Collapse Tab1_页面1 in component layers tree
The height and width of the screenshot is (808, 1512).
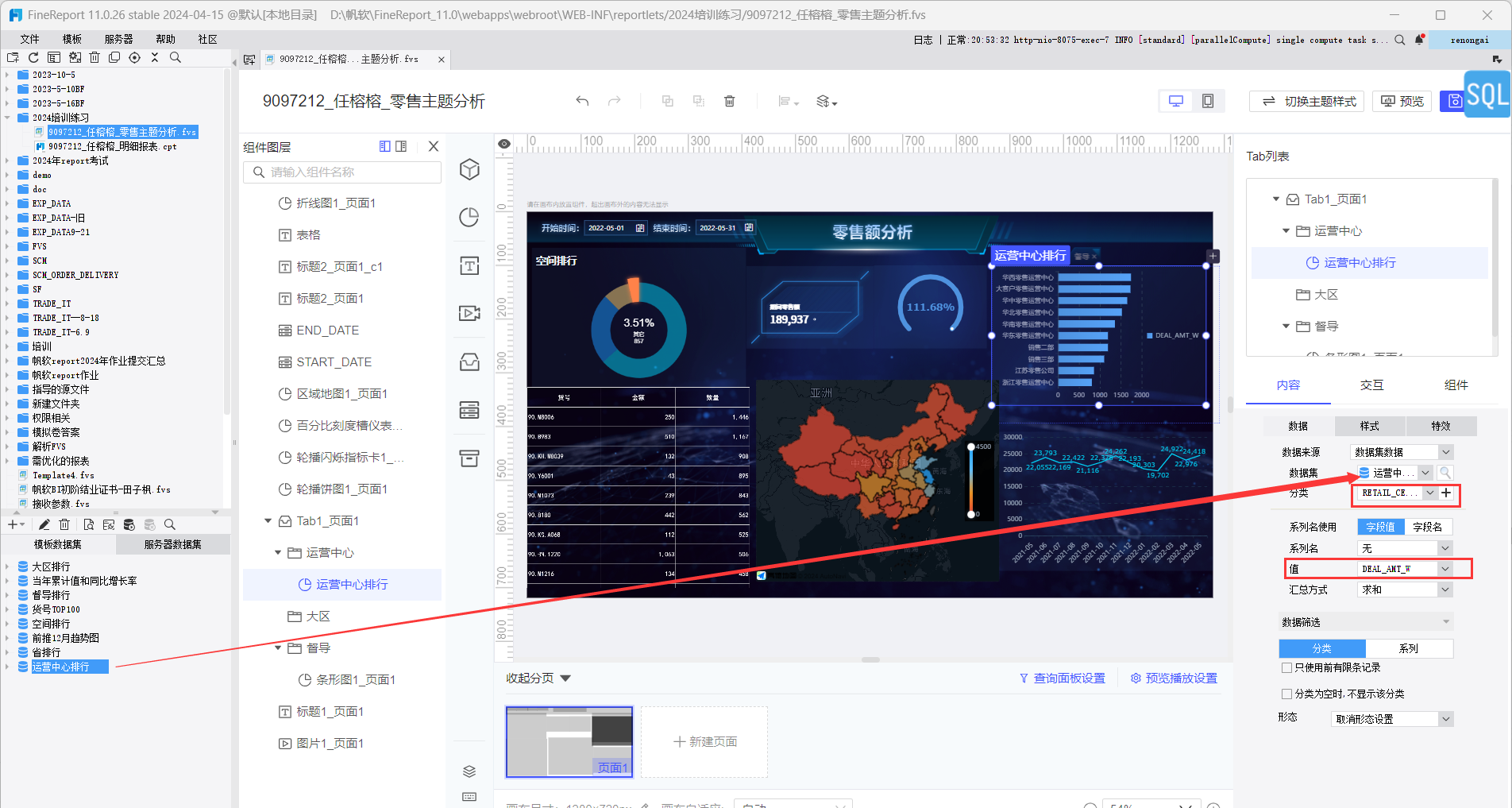[268, 521]
